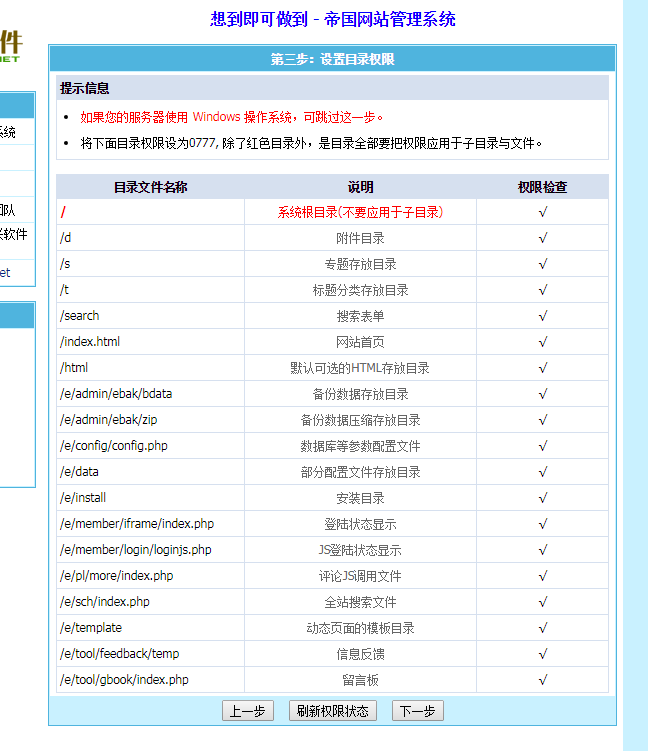
Task: Select the /e/member/login/loginjs.php entry
Action: (136, 550)
